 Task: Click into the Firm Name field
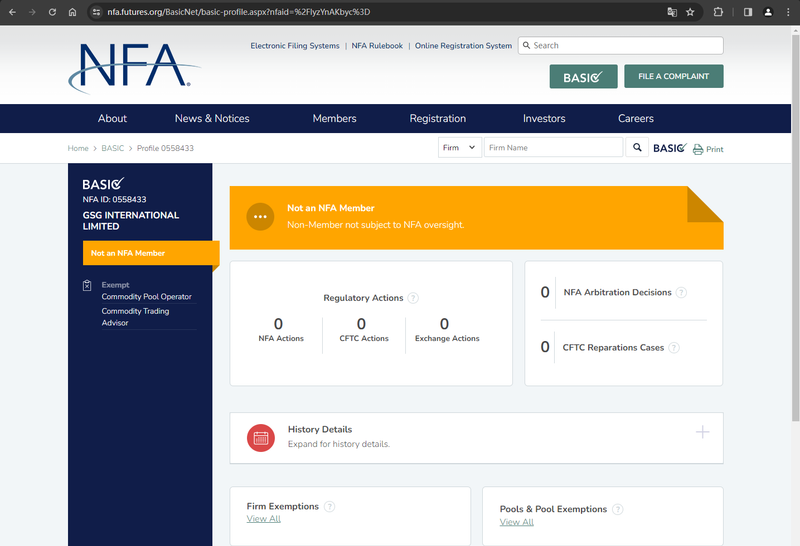tap(553, 147)
